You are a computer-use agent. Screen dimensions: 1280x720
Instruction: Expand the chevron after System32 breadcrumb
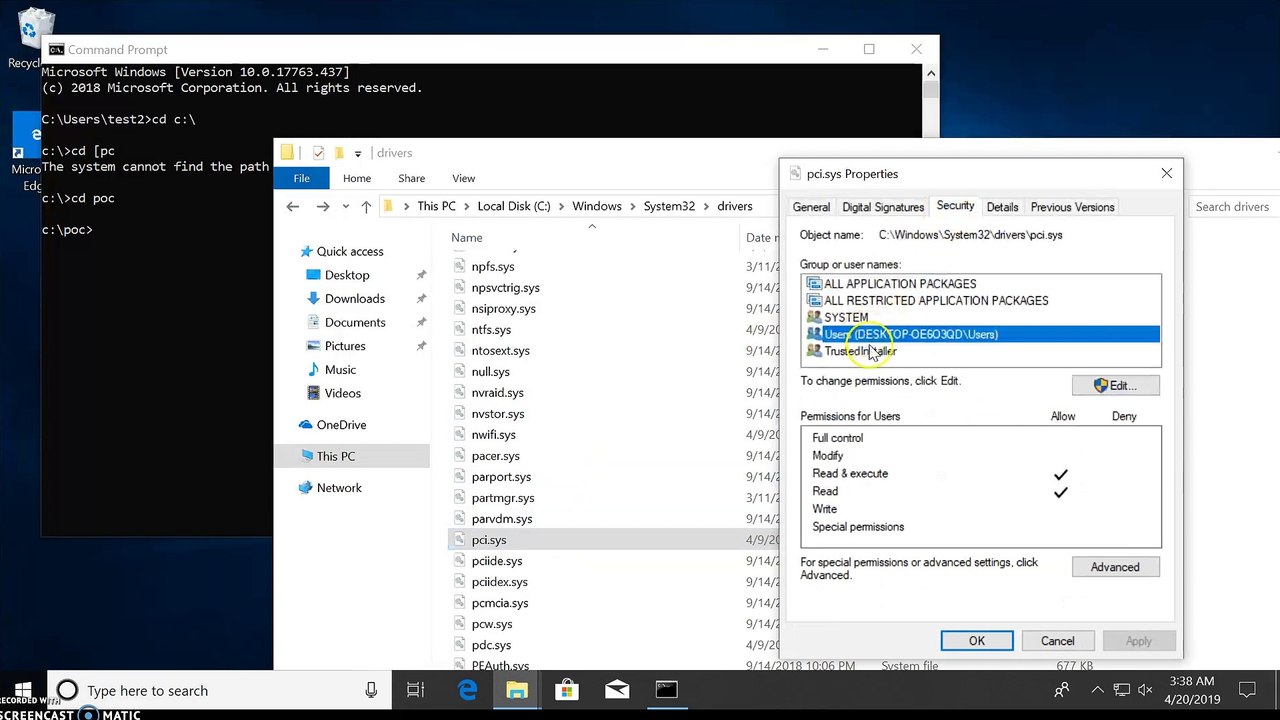click(x=706, y=206)
